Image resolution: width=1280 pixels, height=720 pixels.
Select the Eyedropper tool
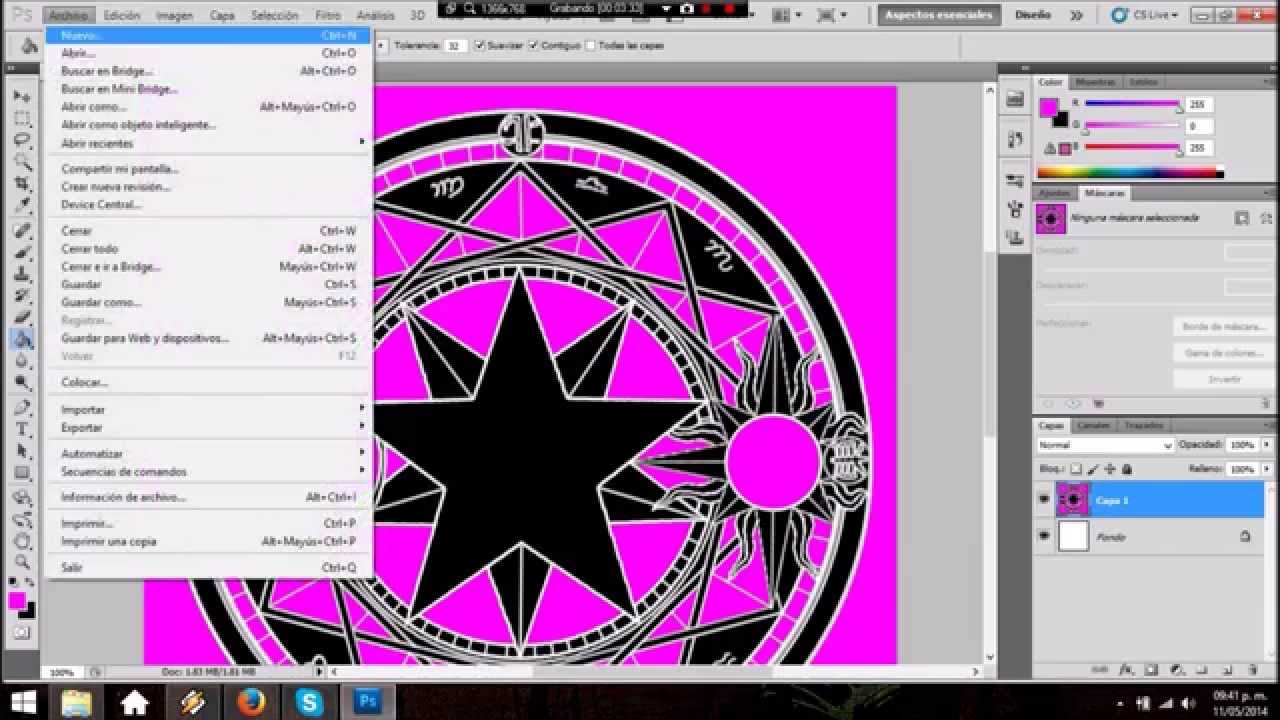22,206
